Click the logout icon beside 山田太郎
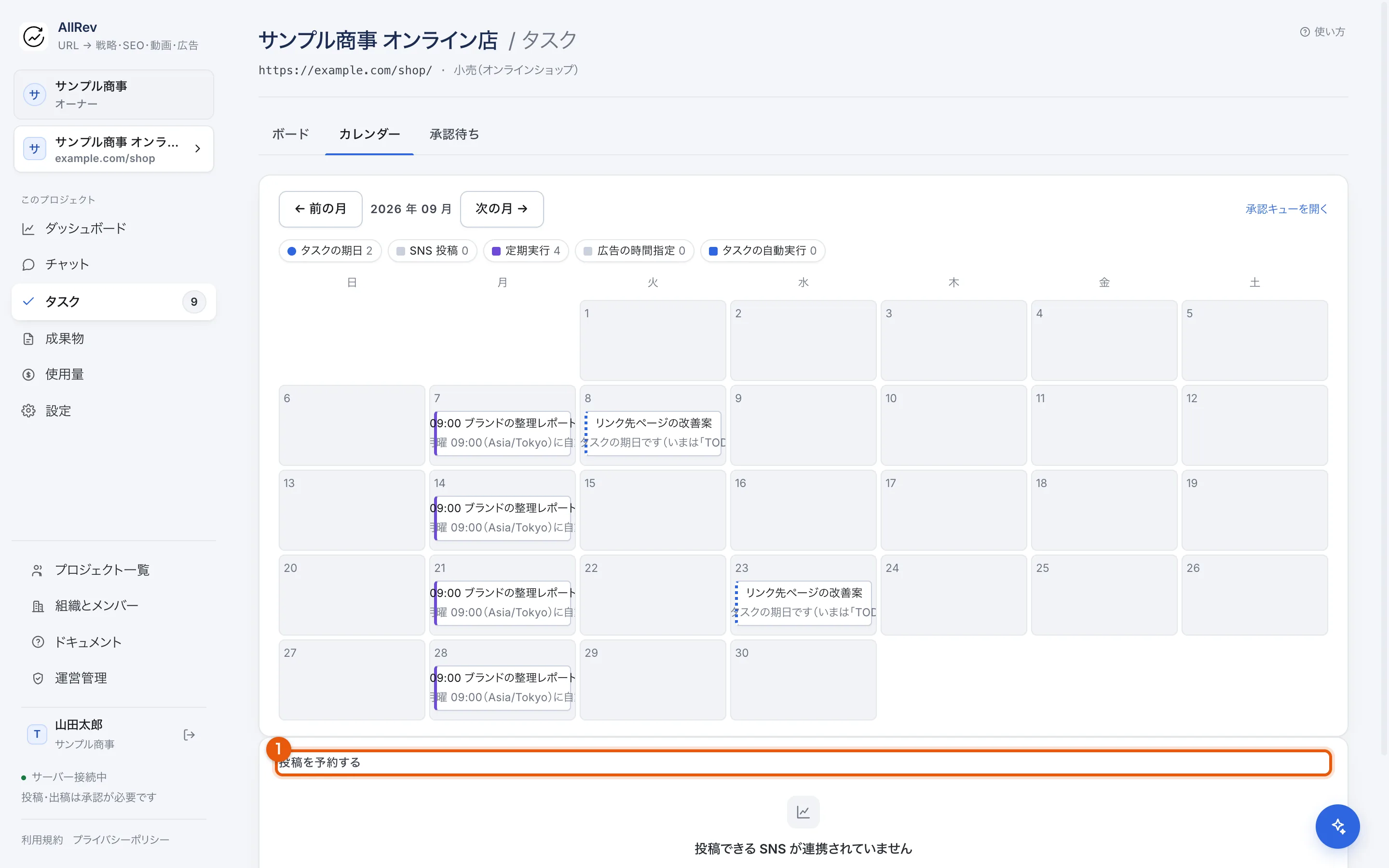The width and height of the screenshot is (1389, 868). [190, 735]
